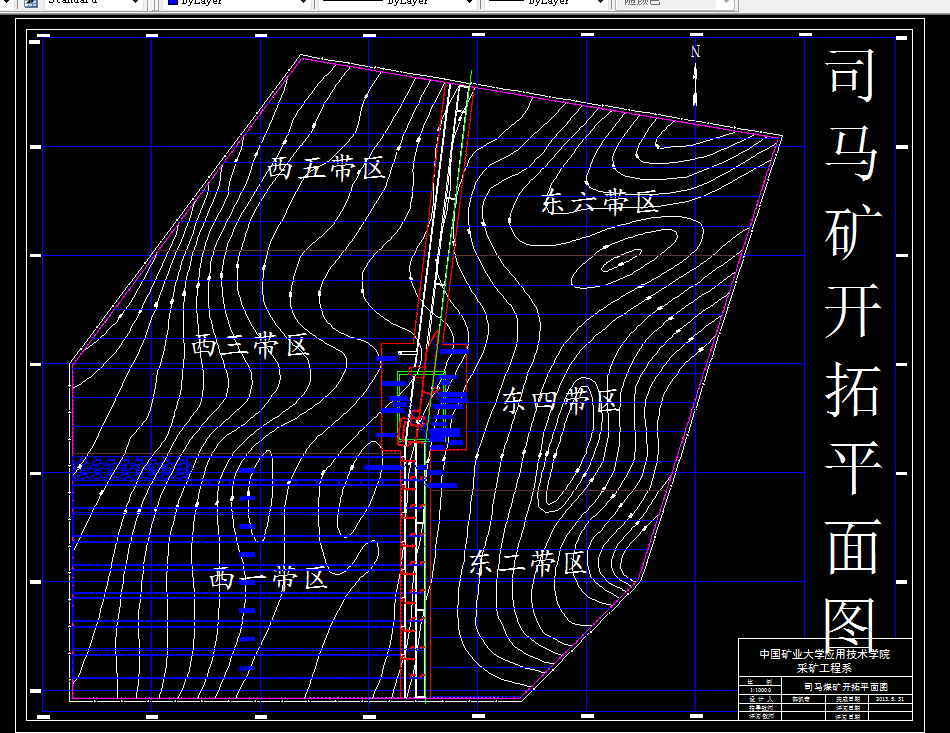This screenshot has height=733, width=950.
Task: Select the 中国矿业大学应用技术学院 title block text
Action: coord(825,654)
